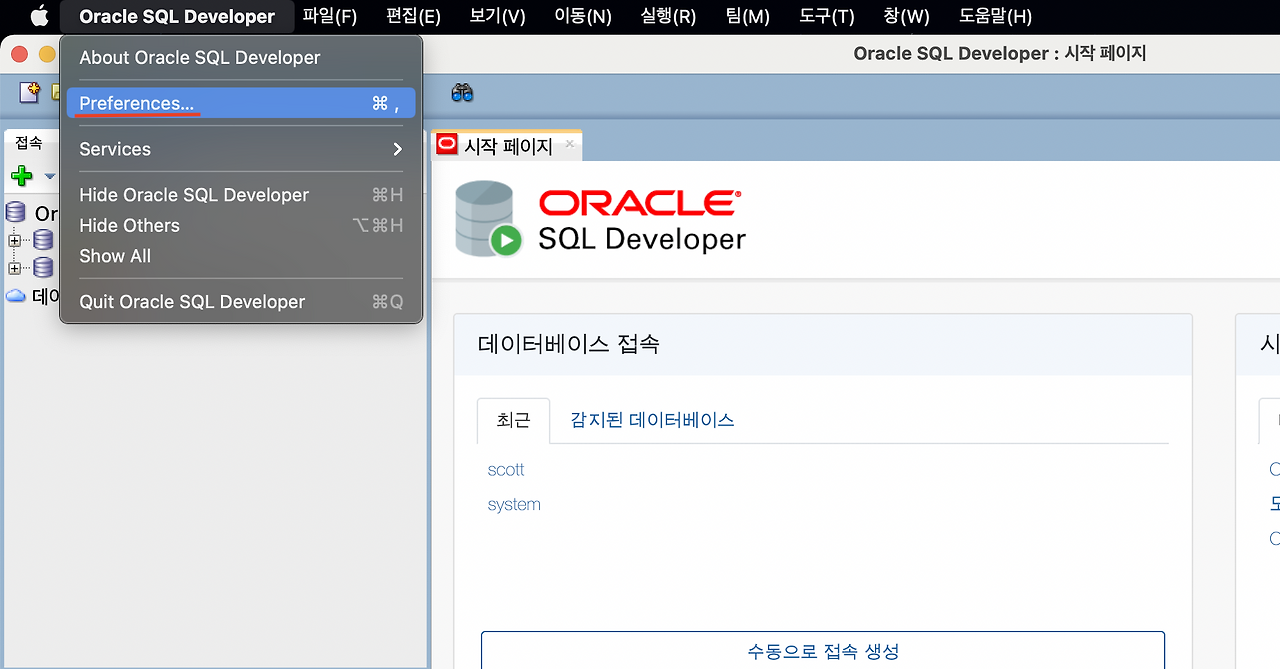Select the cloud icon in the connections panel
This screenshot has width=1280, height=669.
tap(14, 295)
